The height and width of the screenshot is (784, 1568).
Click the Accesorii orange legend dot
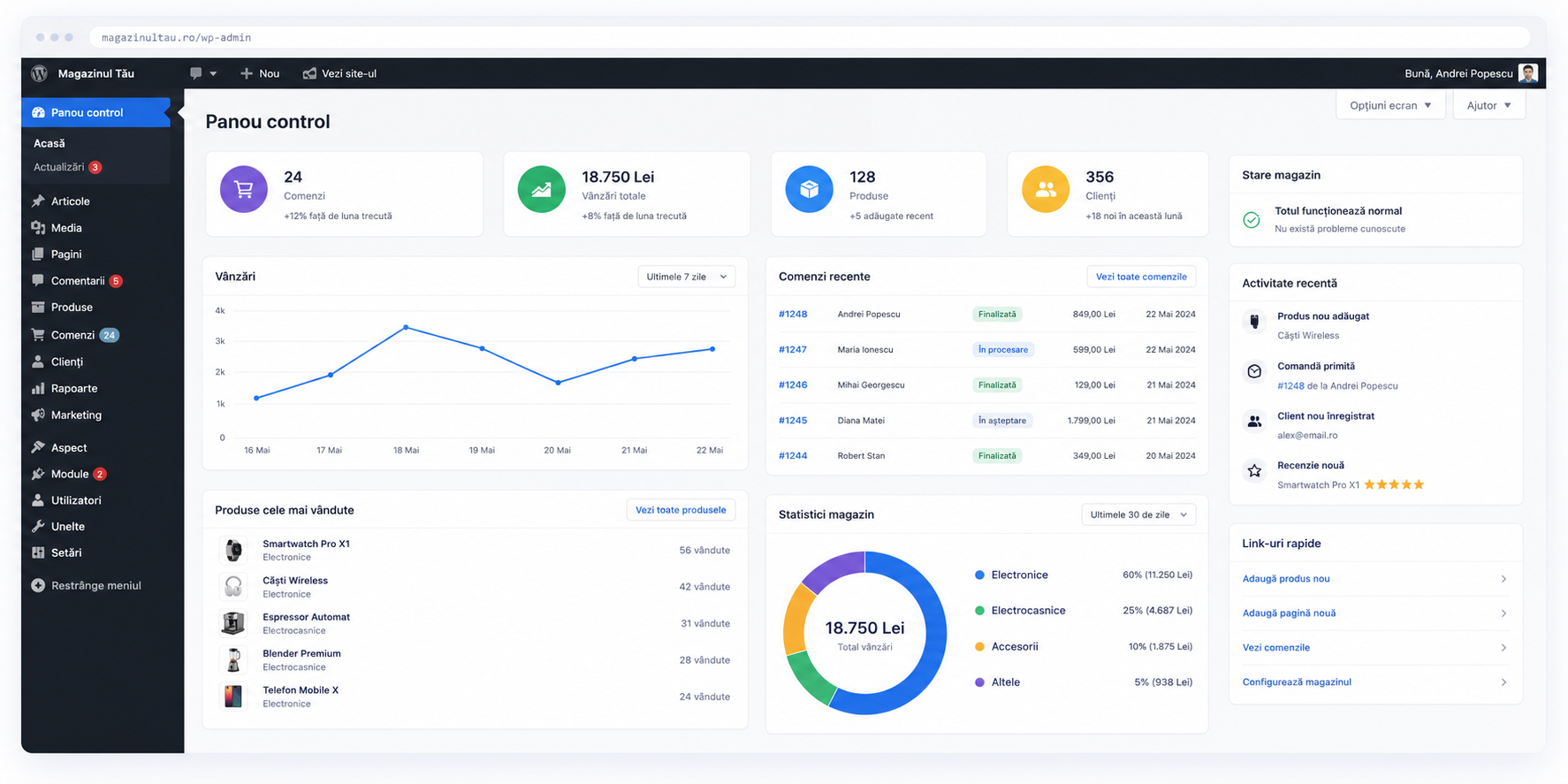click(979, 647)
